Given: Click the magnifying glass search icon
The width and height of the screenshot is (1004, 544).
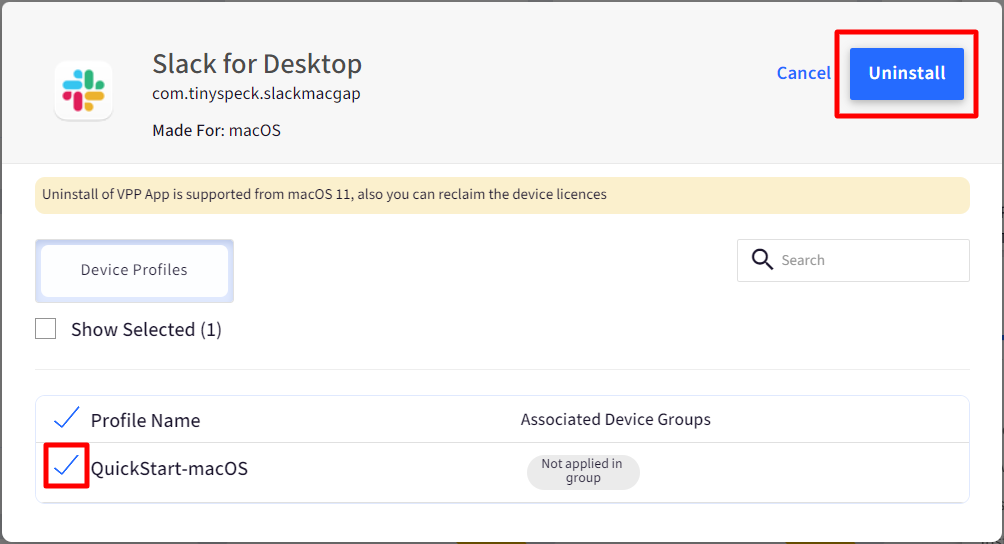Looking at the screenshot, I should pyautogui.click(x=762, y=260).
